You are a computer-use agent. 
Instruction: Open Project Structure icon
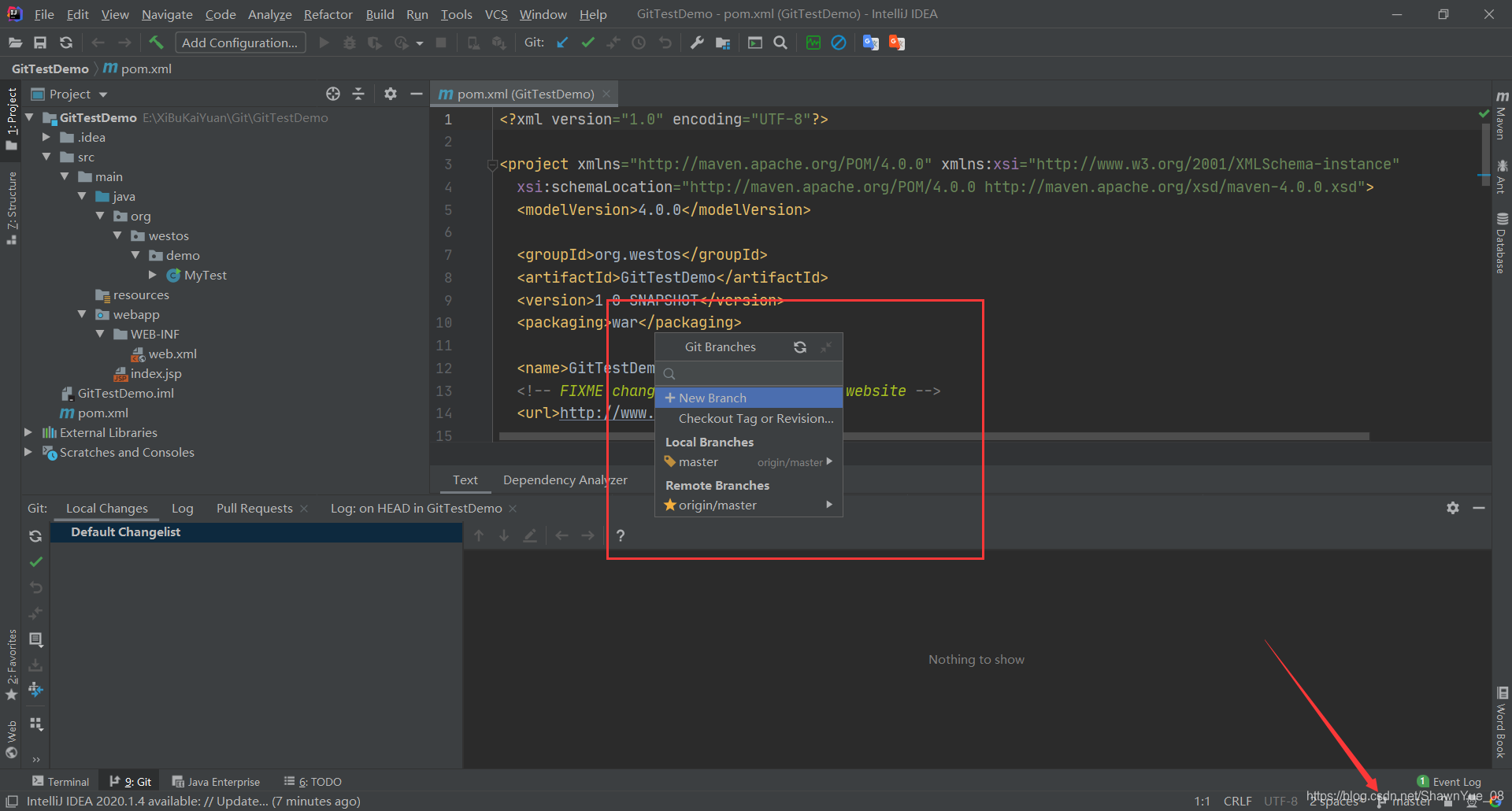click(723, 43)
